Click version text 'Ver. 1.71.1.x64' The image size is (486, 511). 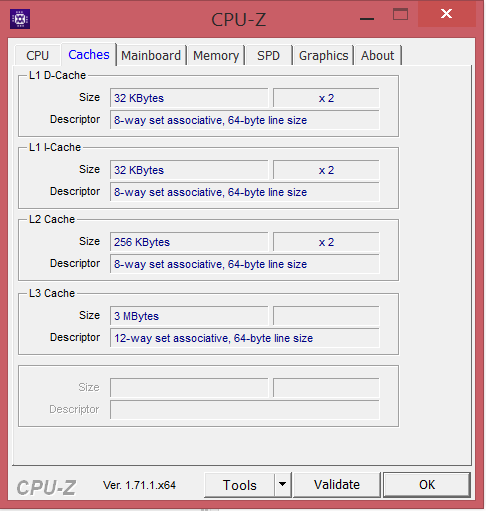139,485
